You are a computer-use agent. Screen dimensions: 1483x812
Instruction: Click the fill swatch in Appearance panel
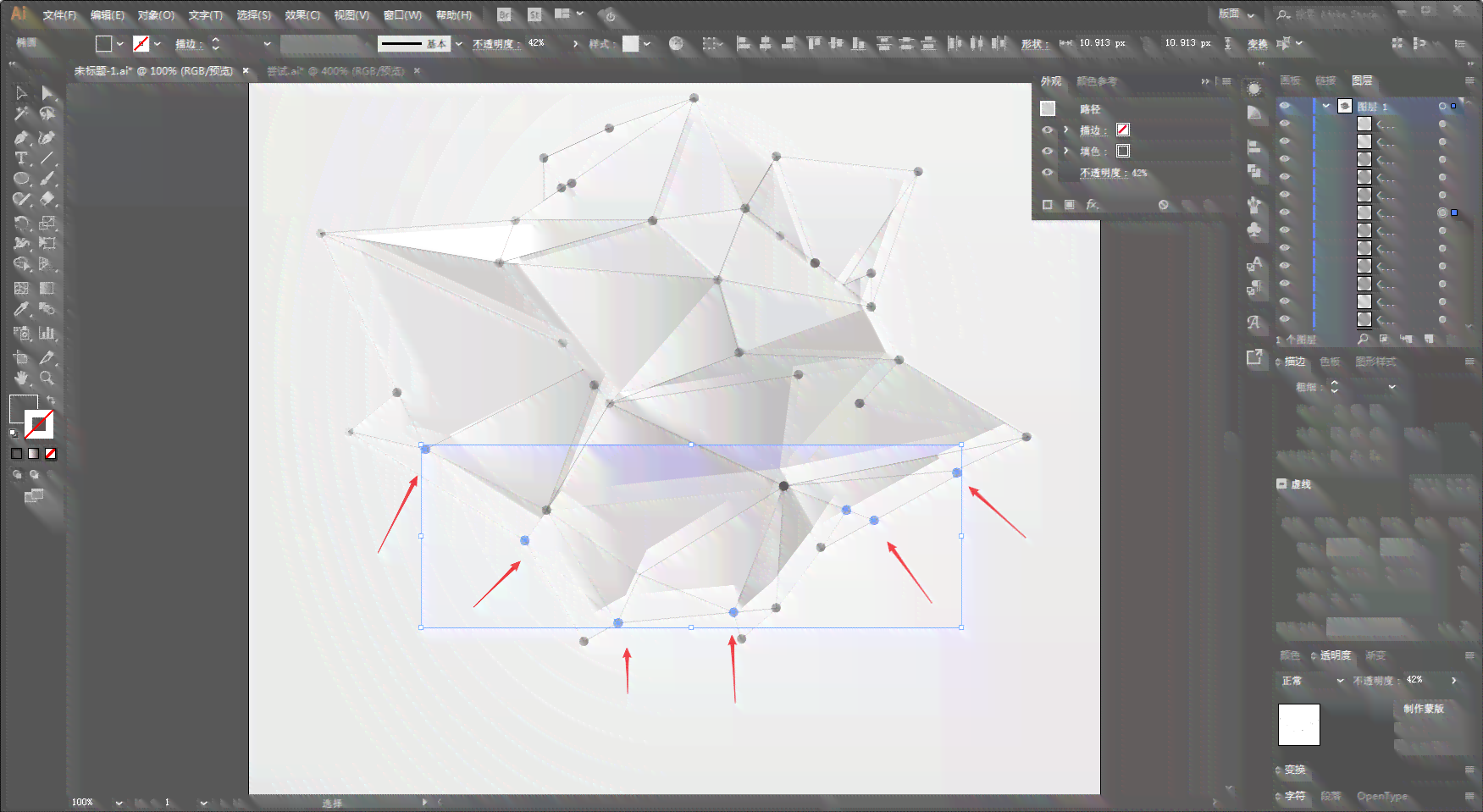pyautogui.click(x=1123, y=151)
